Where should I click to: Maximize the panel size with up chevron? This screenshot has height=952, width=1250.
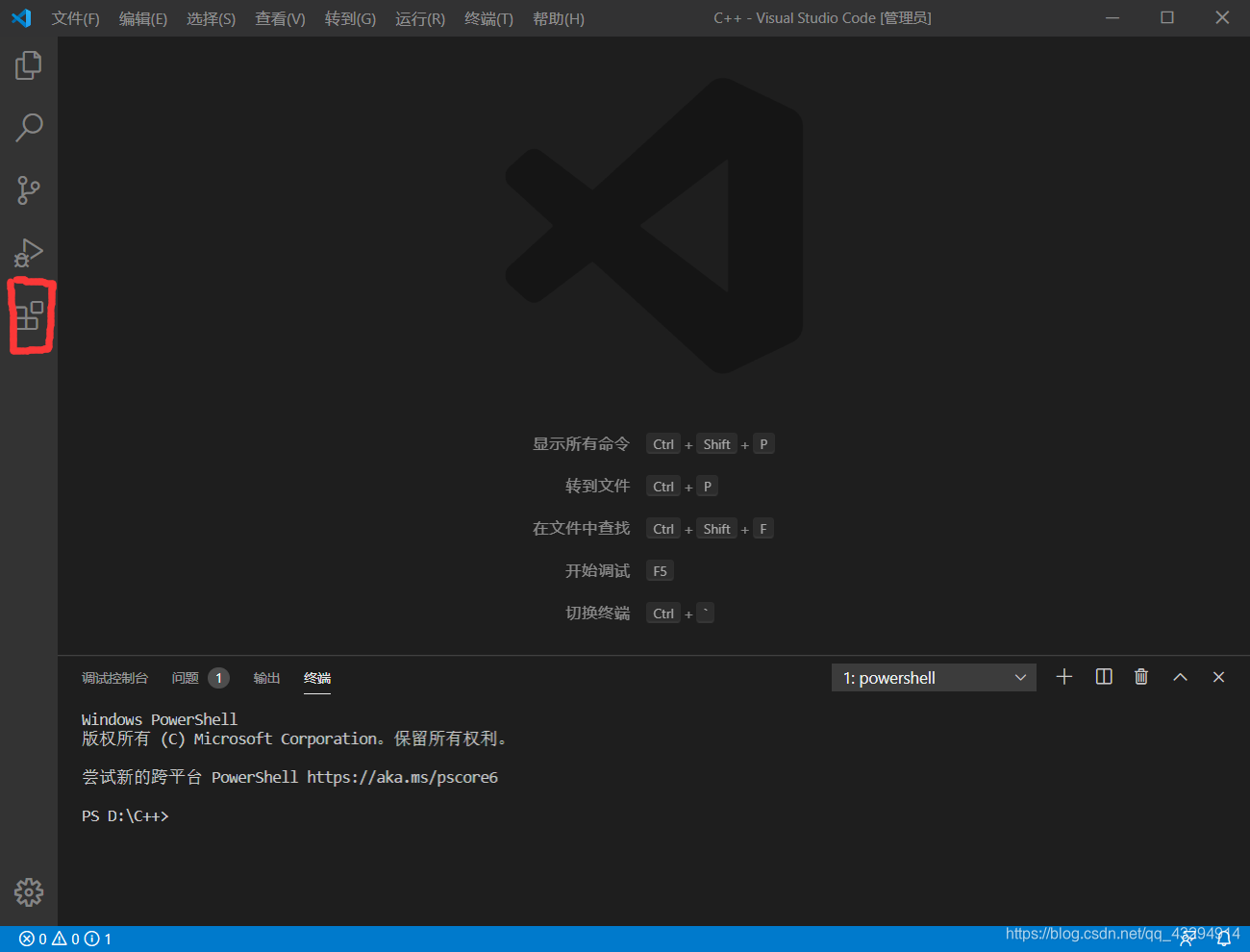(x=1180, y=677)
